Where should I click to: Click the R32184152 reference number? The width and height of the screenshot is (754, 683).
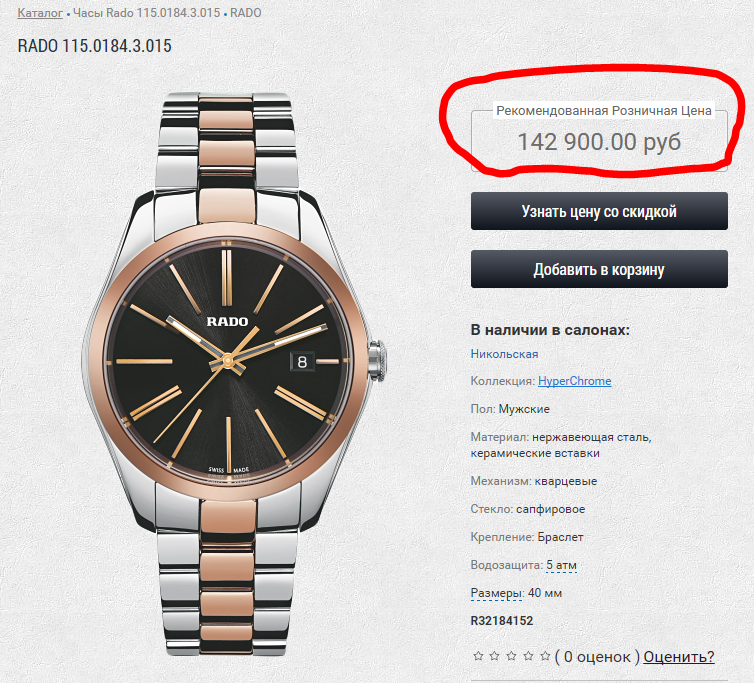pos(502,621)
